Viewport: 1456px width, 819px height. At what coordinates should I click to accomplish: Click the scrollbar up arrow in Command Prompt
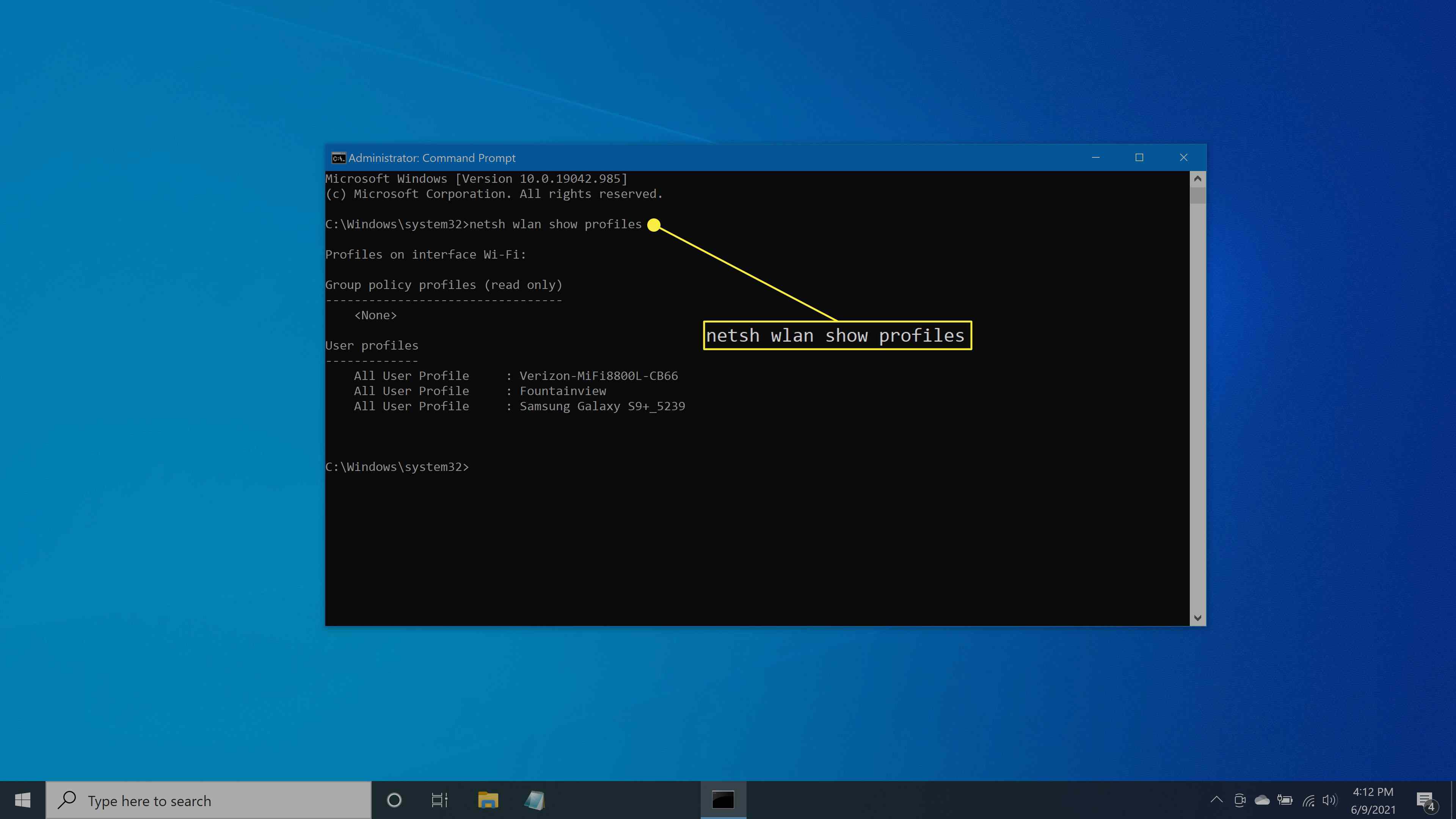1197,179
